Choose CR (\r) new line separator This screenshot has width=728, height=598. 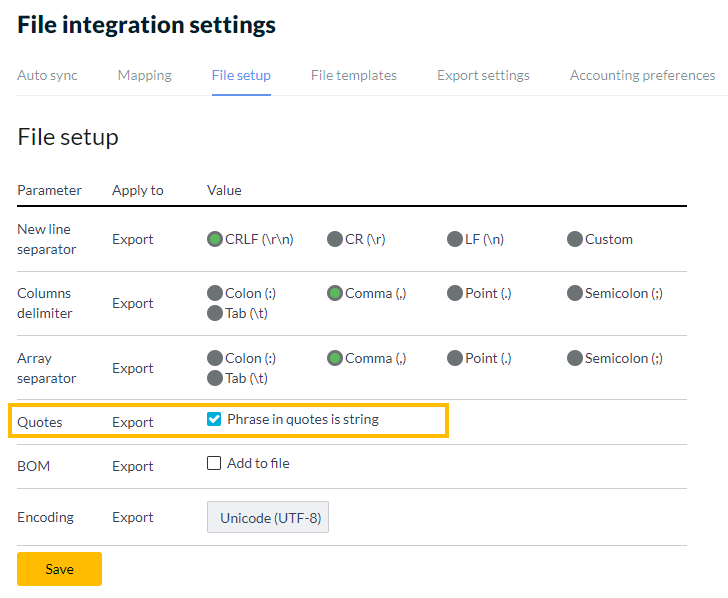pyautogui.click(x=335, y=239)
